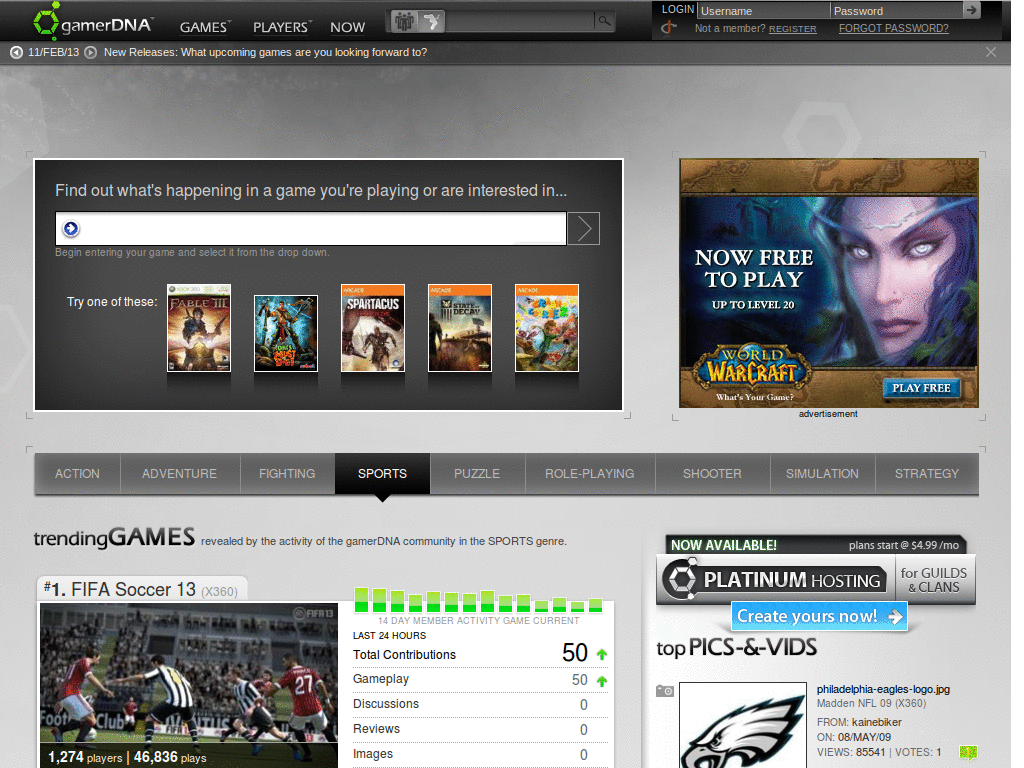
Task: Click the 11/FEB/13 date text
Action: coord(54,52)
